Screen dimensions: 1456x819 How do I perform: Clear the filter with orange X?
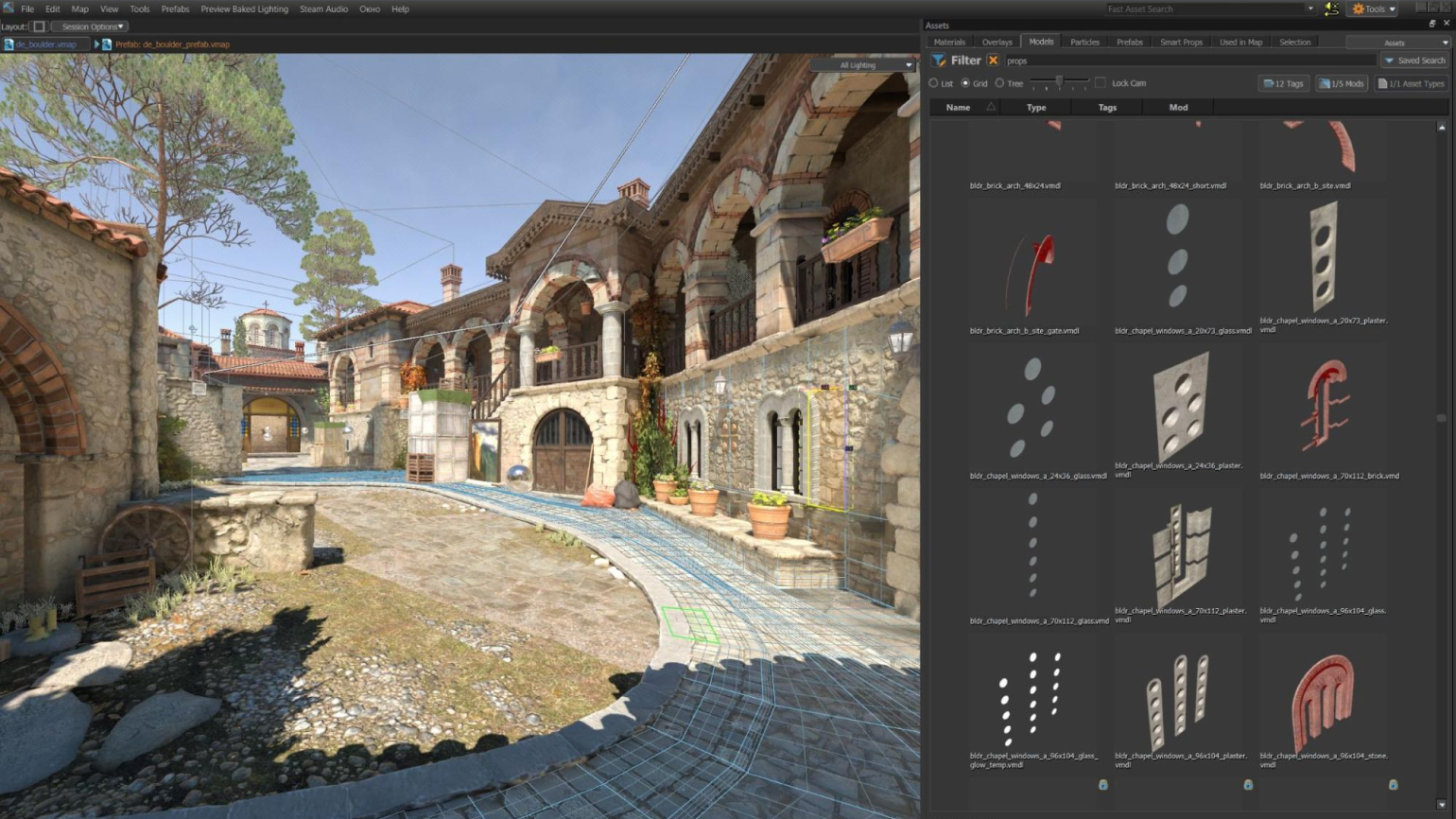[x=993, y=61]
